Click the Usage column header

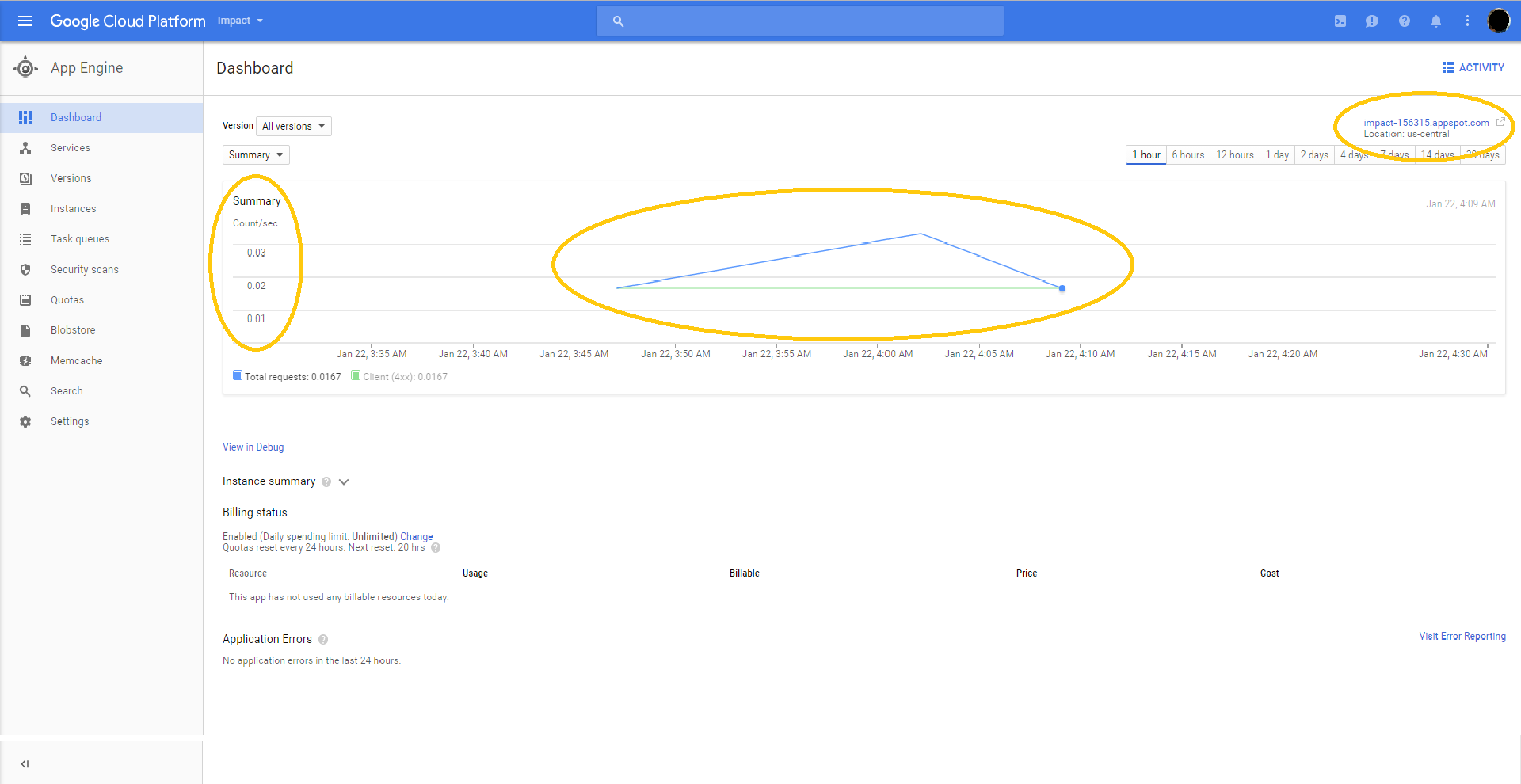click(x=475, y=573)
